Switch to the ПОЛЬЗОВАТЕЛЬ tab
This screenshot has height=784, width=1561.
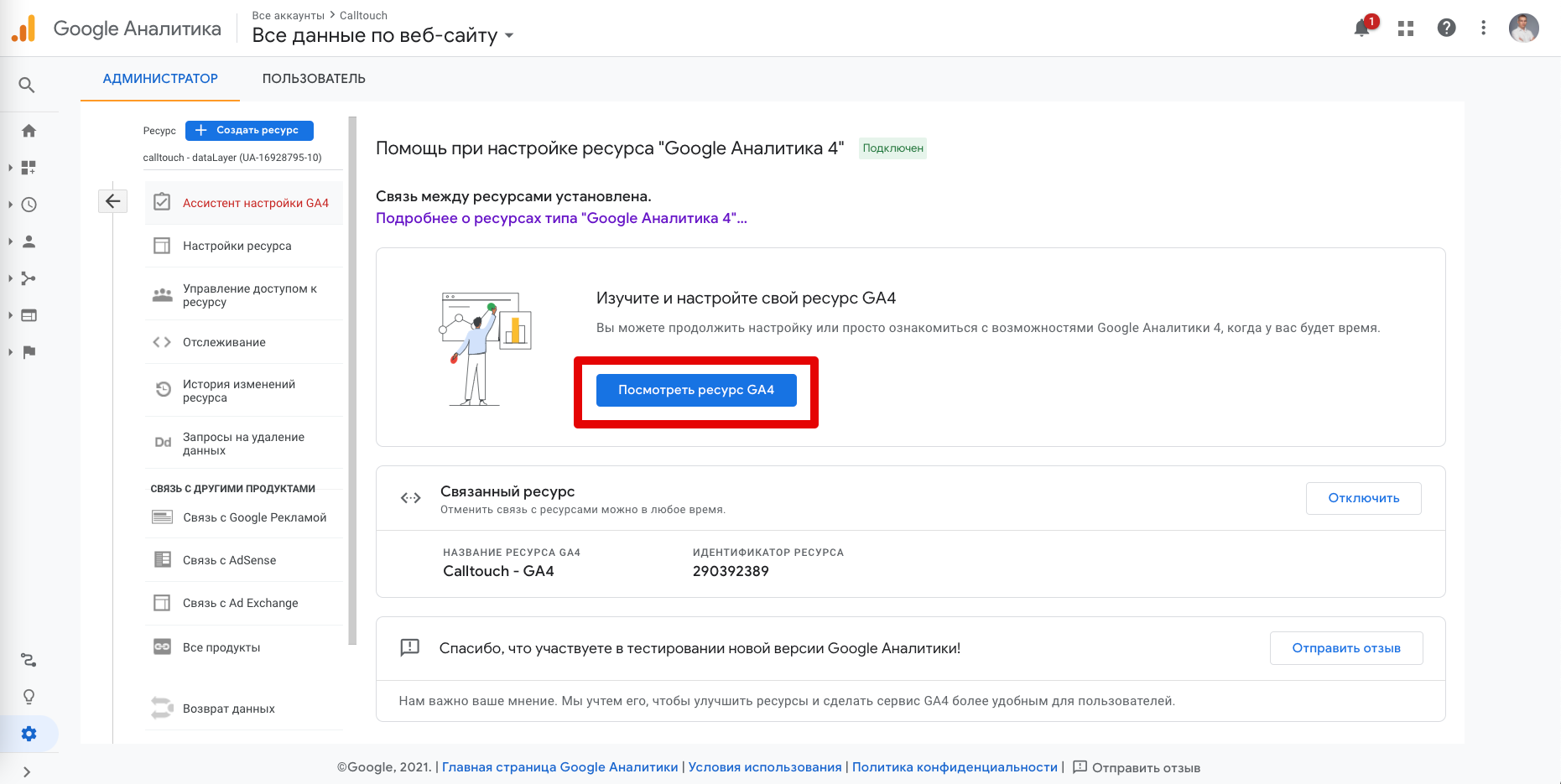tap(314, 78)
